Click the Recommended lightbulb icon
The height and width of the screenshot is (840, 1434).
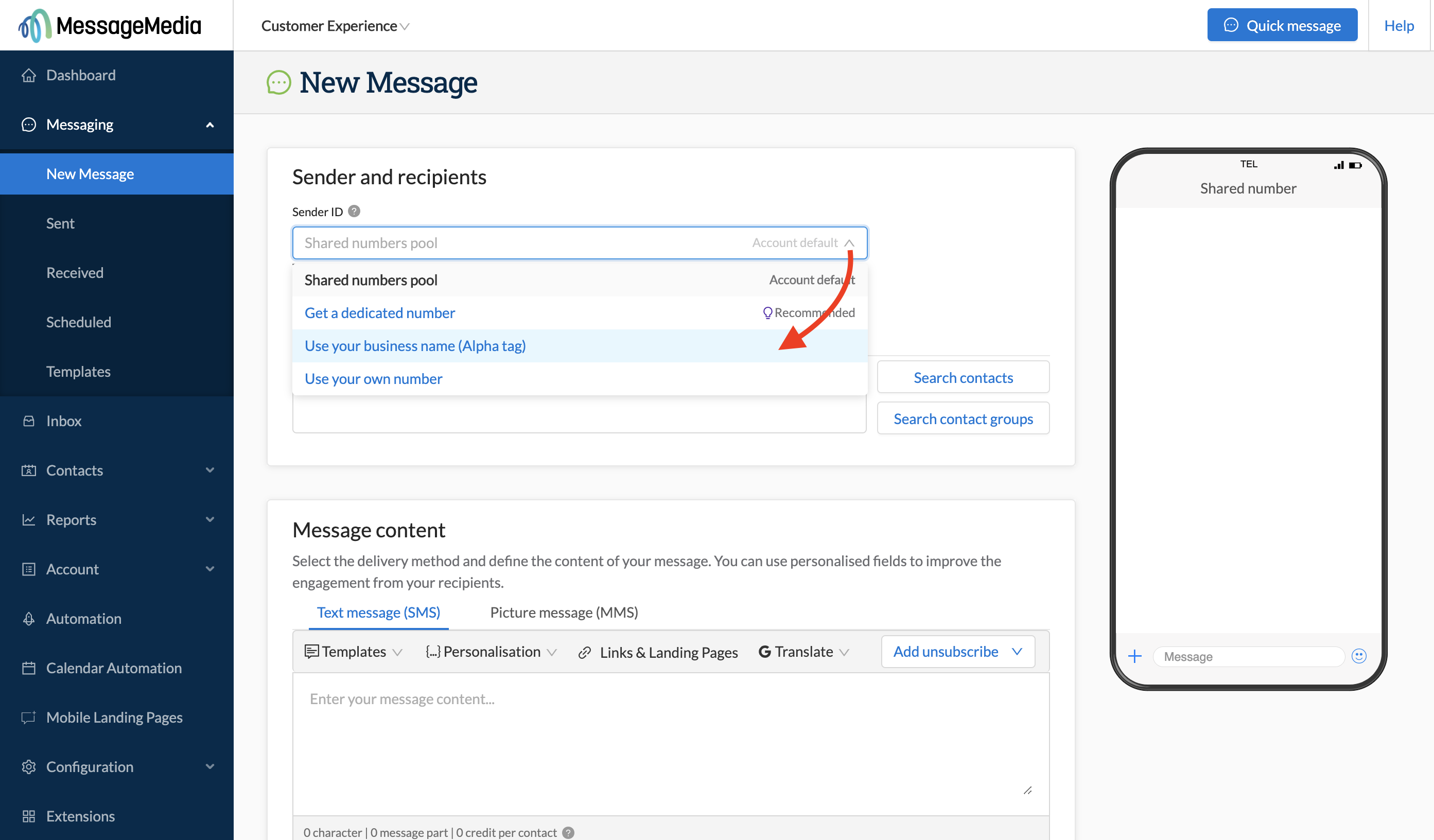[767, 312]
